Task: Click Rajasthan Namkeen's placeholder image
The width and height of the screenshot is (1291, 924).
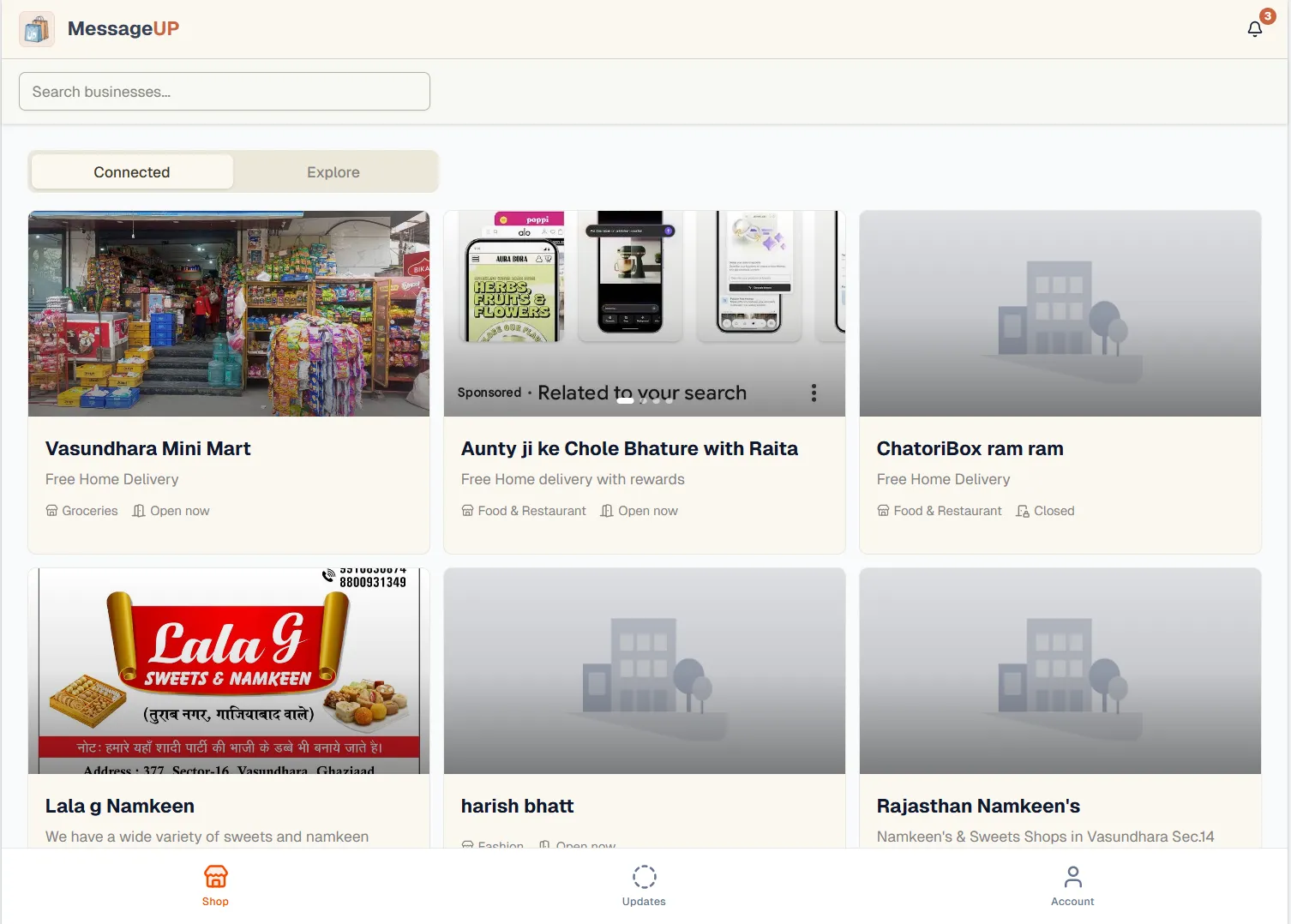Action: click(x=1060, y=671)
